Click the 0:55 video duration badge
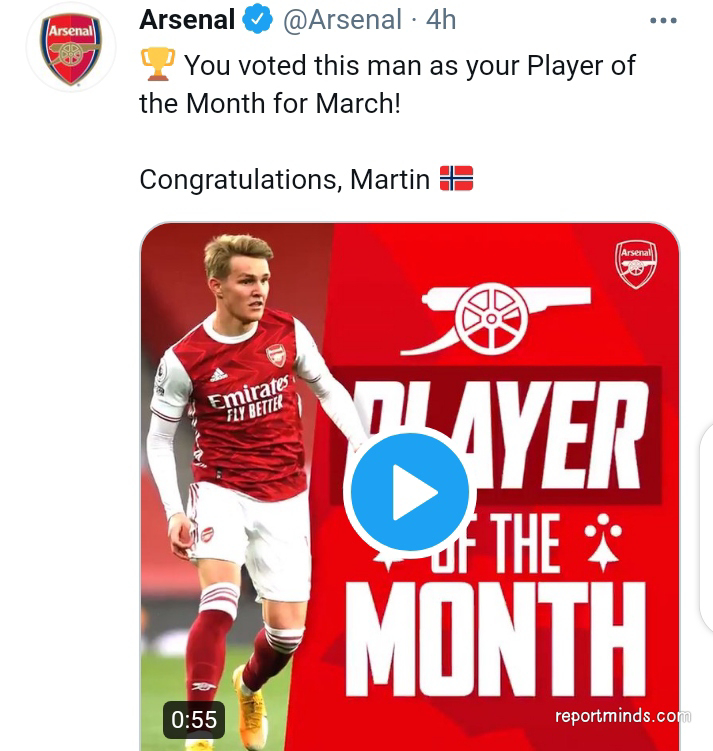Image resolution: width=713 pixels, height=751 pixels. tap(194, 719)
